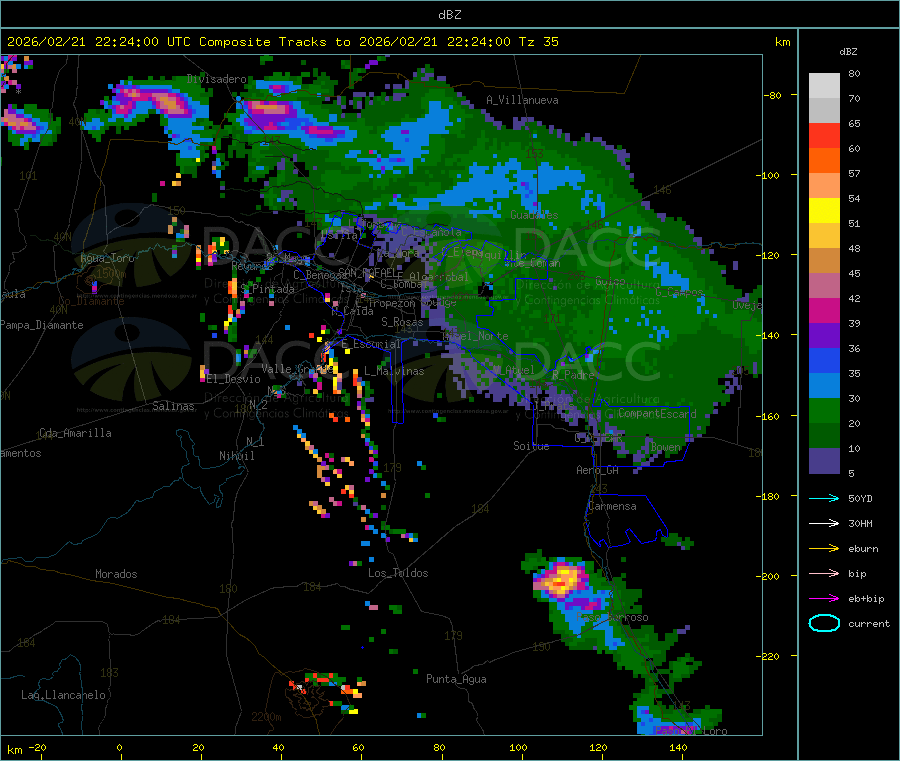Click the dBZ heading above the color scale
The height and width of the screenshot is (761, 900).
pyautogui.click(x=848, y=52)
